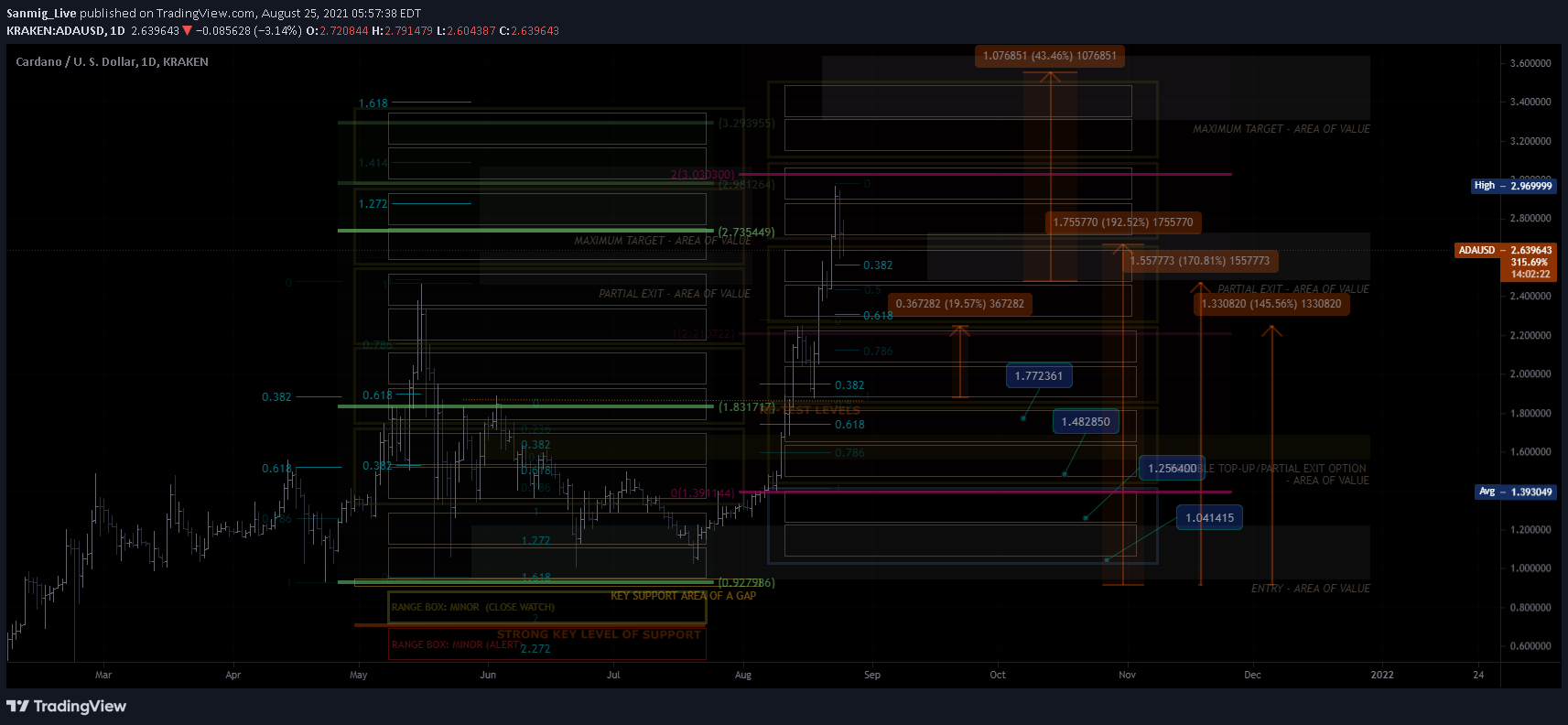
Task: Click the orange '0.367282 (19.57%)' range label
Action: click(960, 304)
